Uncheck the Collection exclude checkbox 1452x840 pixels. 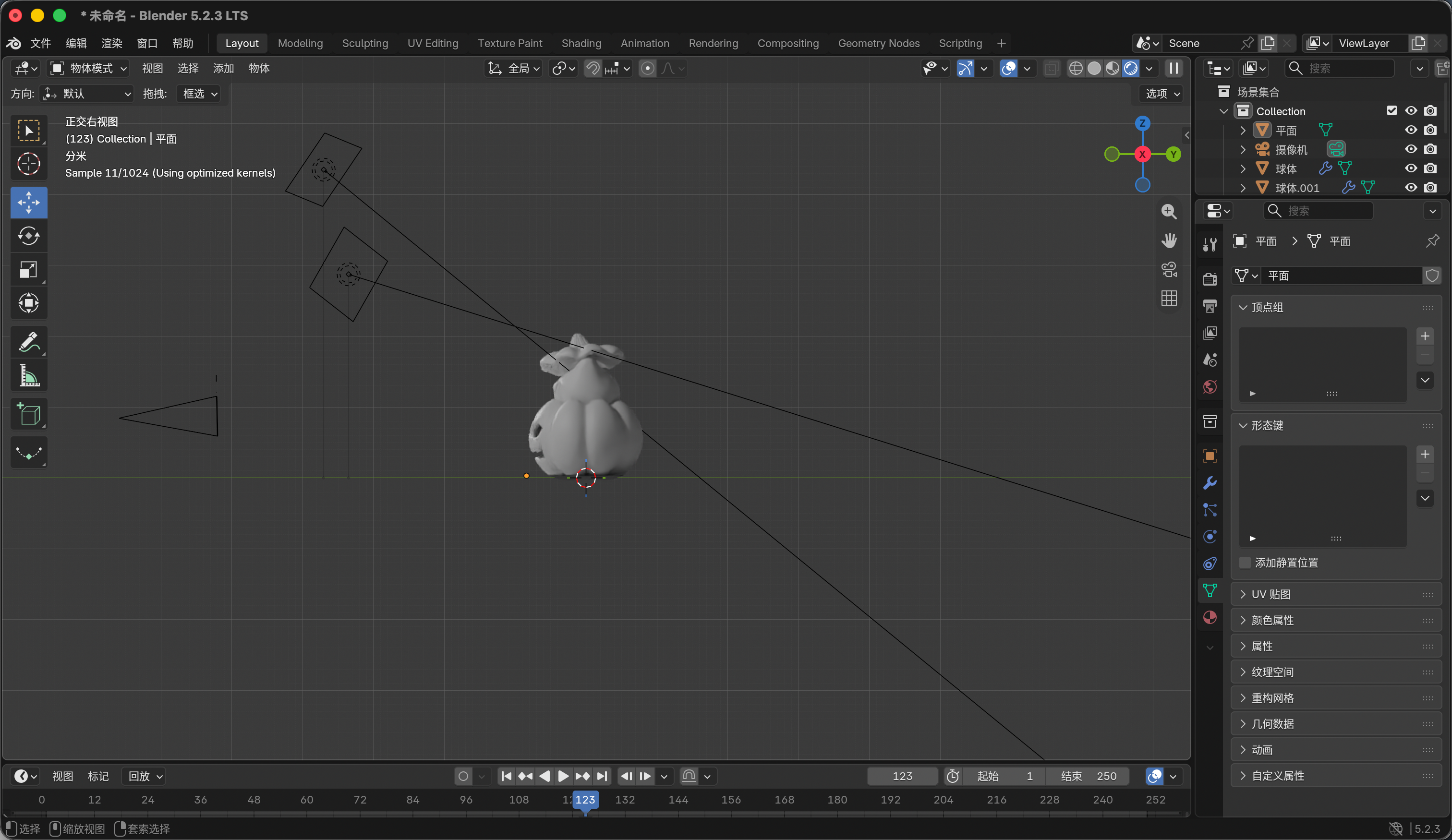[x=1391, y=110]
